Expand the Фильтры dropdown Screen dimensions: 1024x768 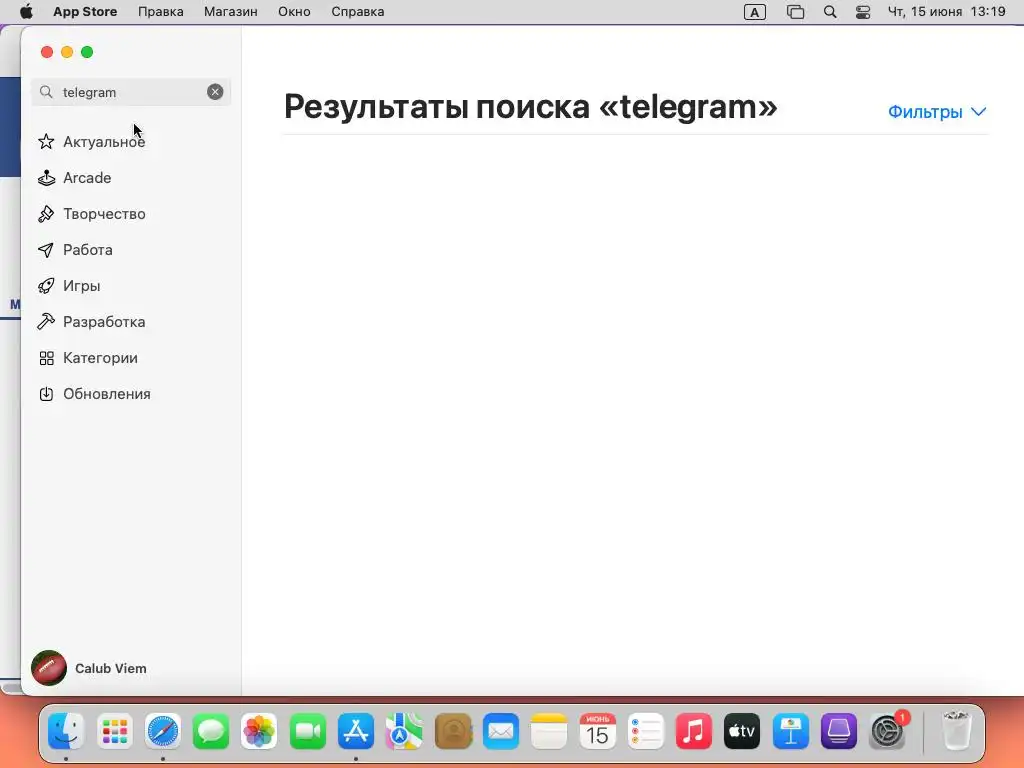tap(936, 112)
